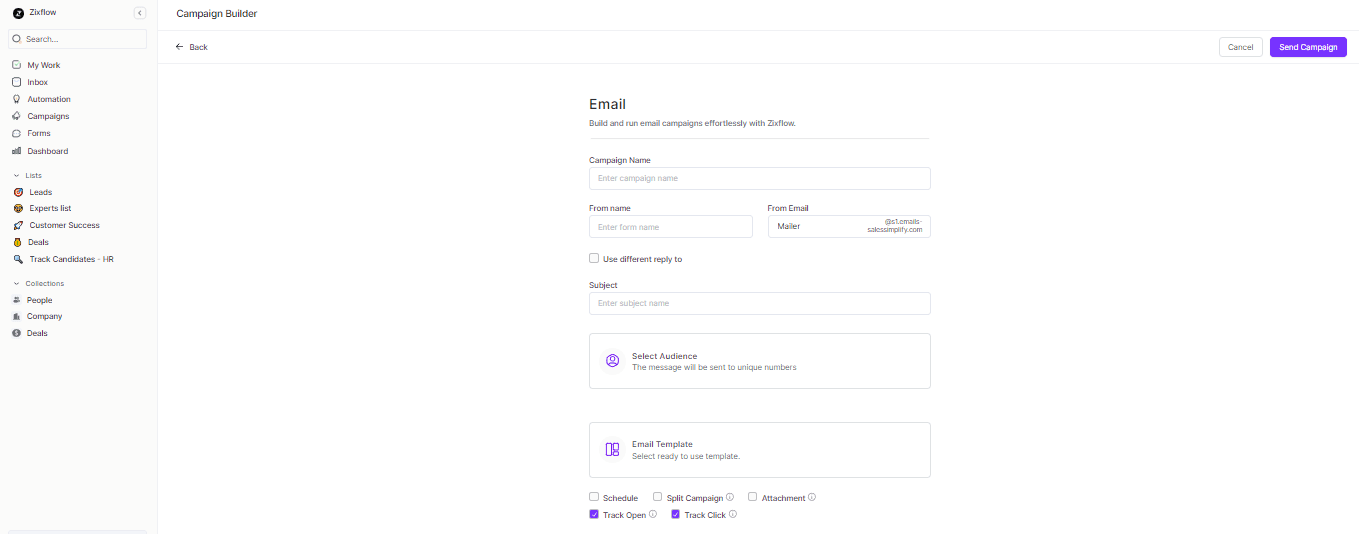Click the info icon next to Track Open
Screen dimensions: 1359x534
653,514
